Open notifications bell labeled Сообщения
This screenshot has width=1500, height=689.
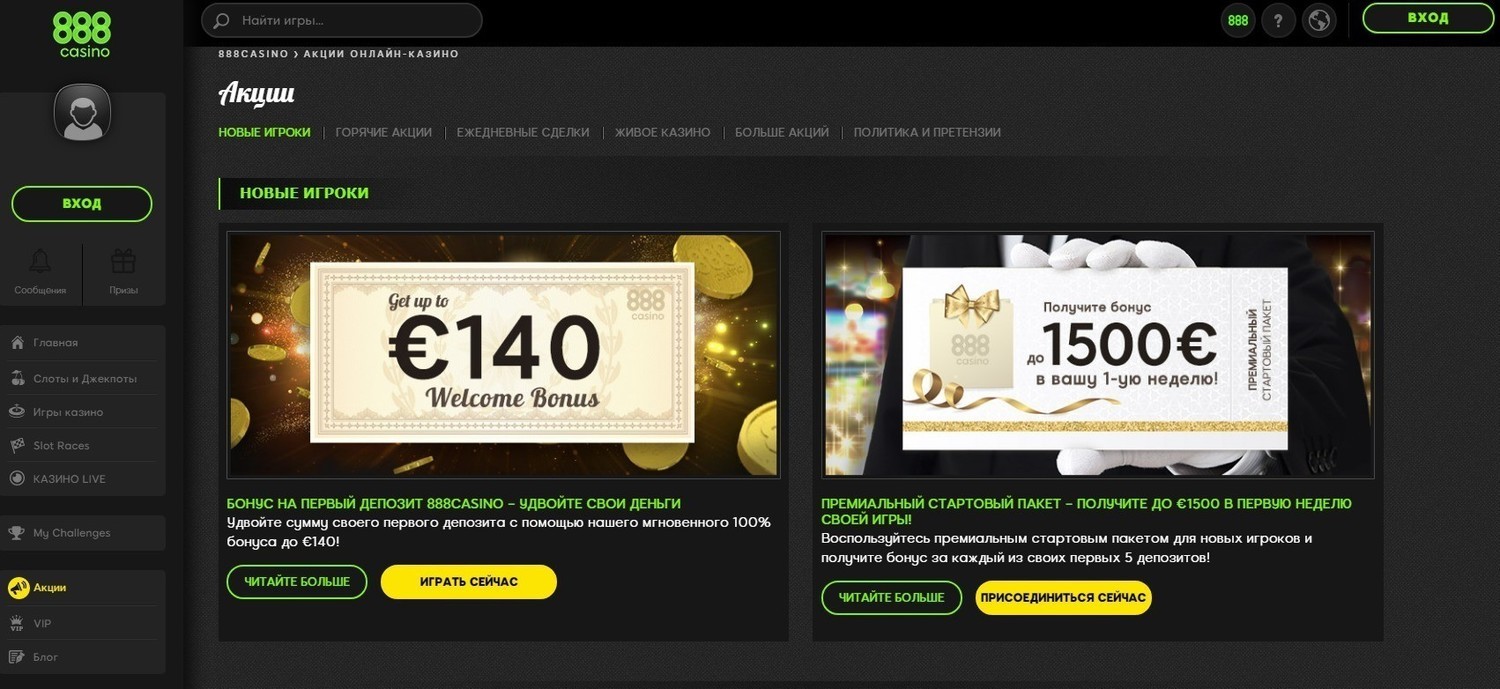click(x=41, y=273)
